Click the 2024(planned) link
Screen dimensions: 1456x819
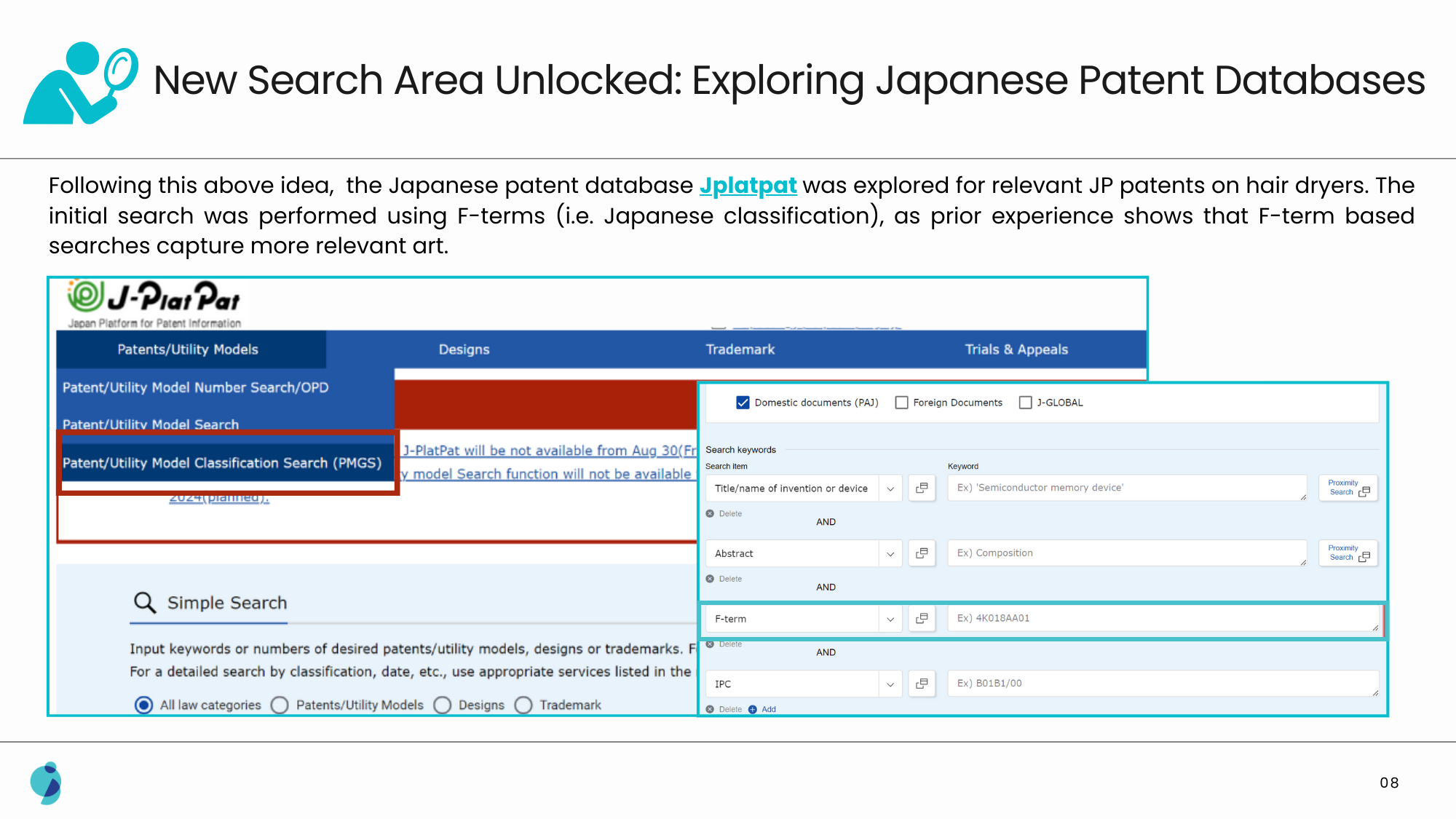point(219,498)
